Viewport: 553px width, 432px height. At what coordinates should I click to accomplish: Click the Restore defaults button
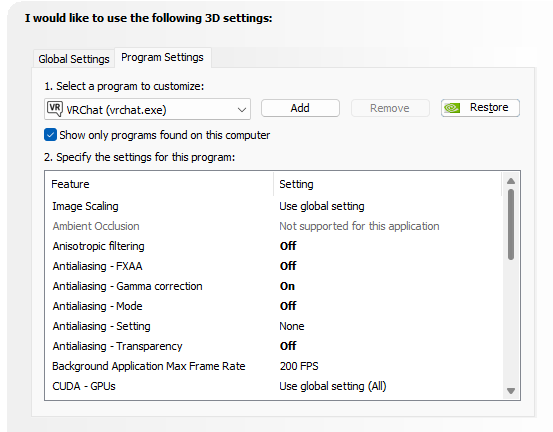(x=480, y=108)
